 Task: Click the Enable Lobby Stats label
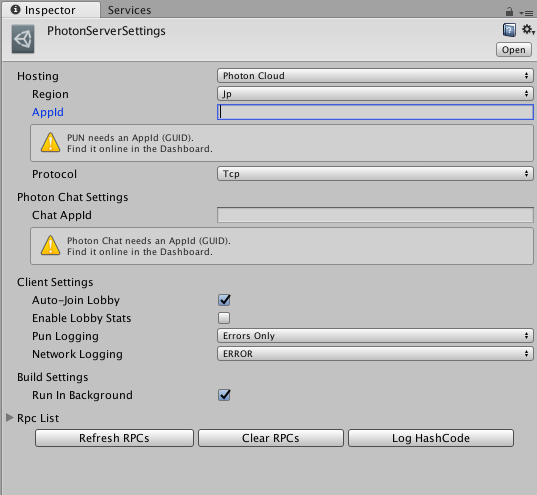[x=82, y=318]
